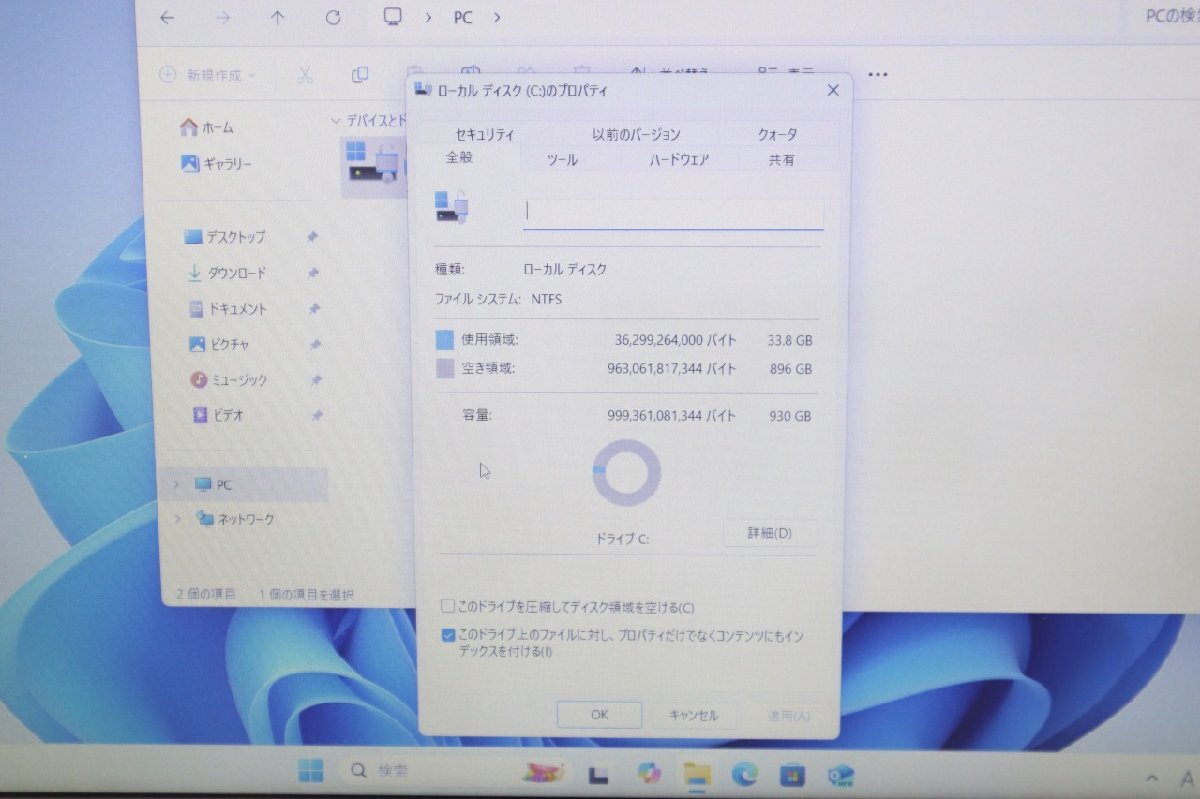Image resolution: width=1200 pixels, height=799 pixels.
Task: Refresh the Explorer window
Action: [333, 18]
